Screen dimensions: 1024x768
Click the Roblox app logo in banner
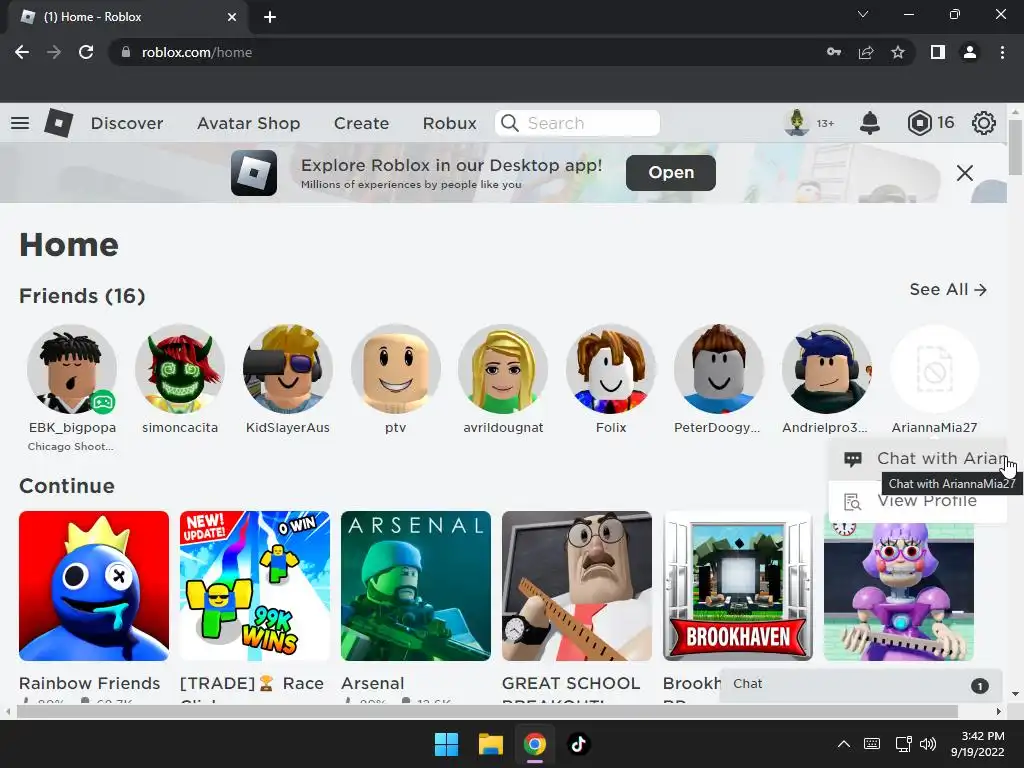coord(254,173)
